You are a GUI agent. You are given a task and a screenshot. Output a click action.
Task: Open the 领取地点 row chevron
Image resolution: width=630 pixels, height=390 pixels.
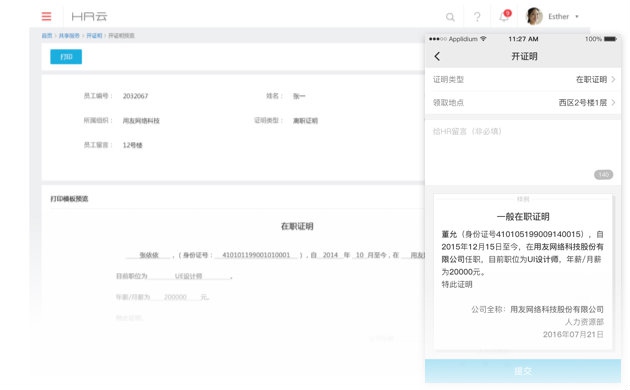613,103
